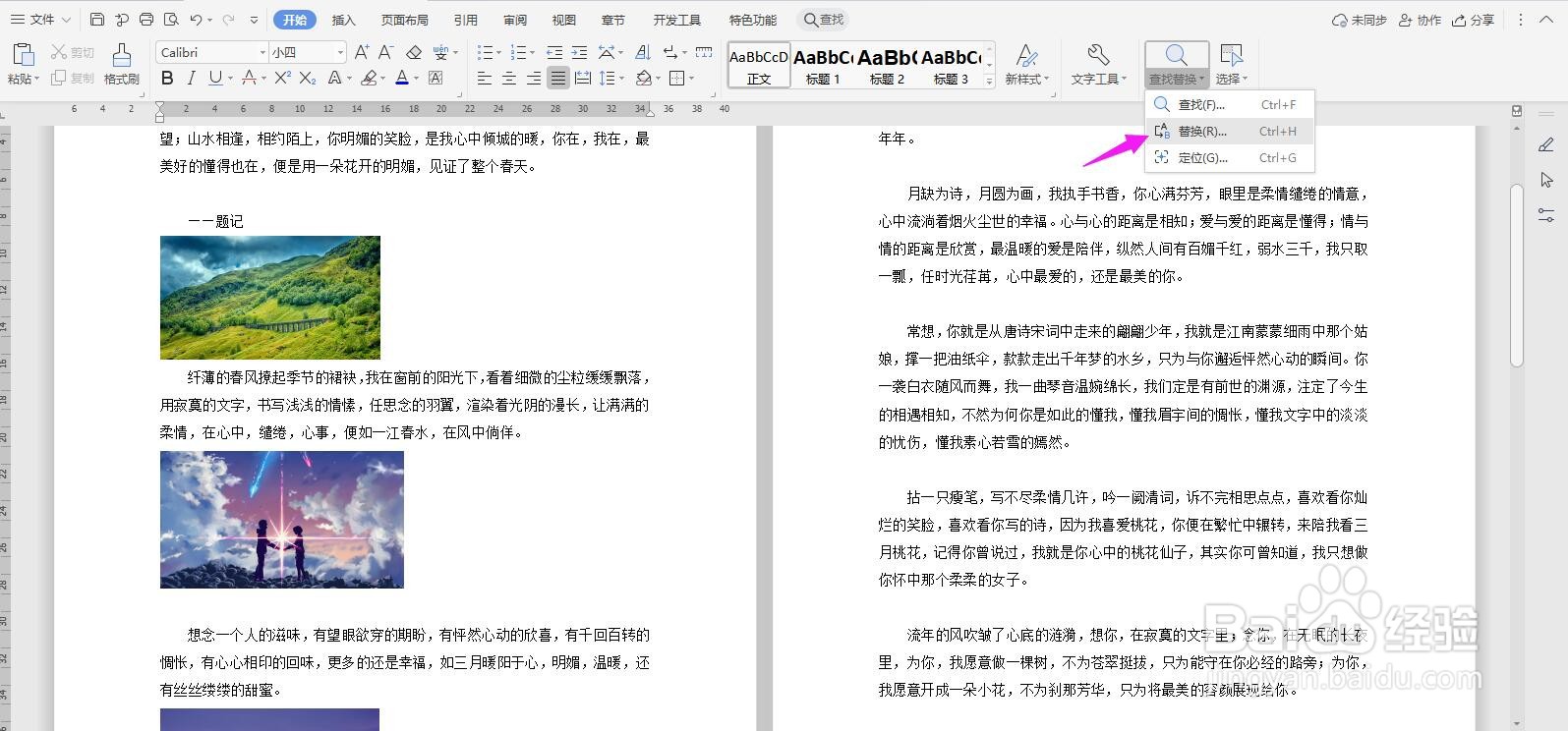Expand the borders dropdown arrow
This screenshot has width=1568, height=731.
point(692,78)
